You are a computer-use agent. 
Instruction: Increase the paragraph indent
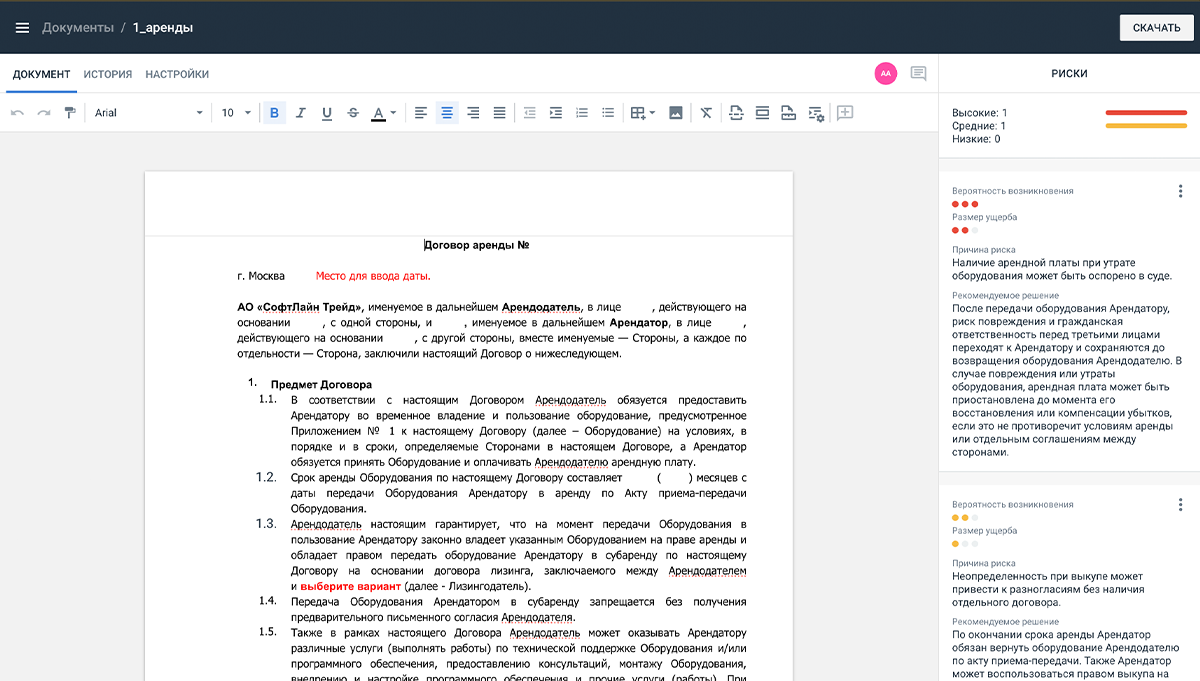(556, 113)
